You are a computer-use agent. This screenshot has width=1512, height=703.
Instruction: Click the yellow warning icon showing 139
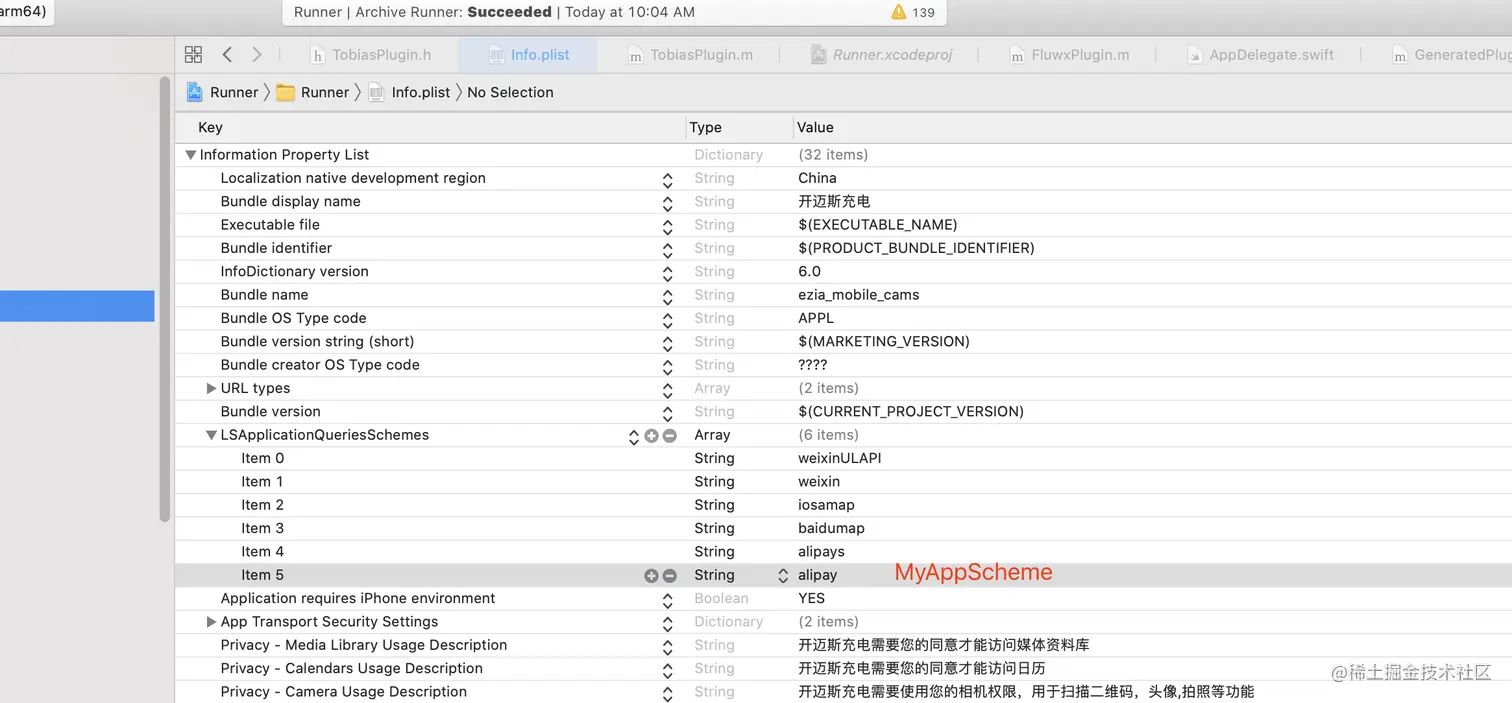pos(898,12)
